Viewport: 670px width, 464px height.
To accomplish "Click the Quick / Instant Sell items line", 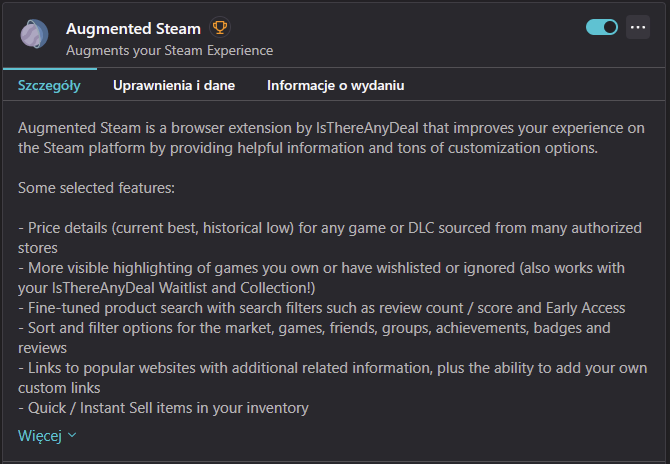I will click(163, 408).
